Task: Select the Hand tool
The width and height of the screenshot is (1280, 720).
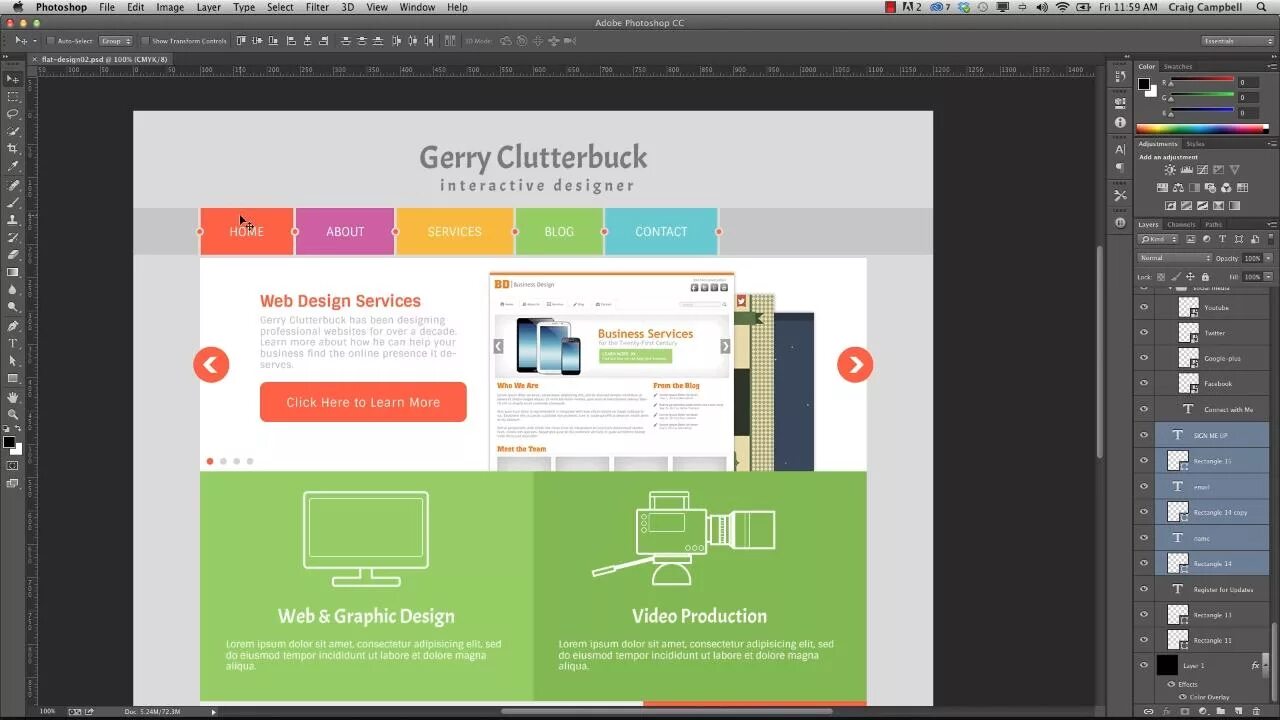Action: pos(13,397)
